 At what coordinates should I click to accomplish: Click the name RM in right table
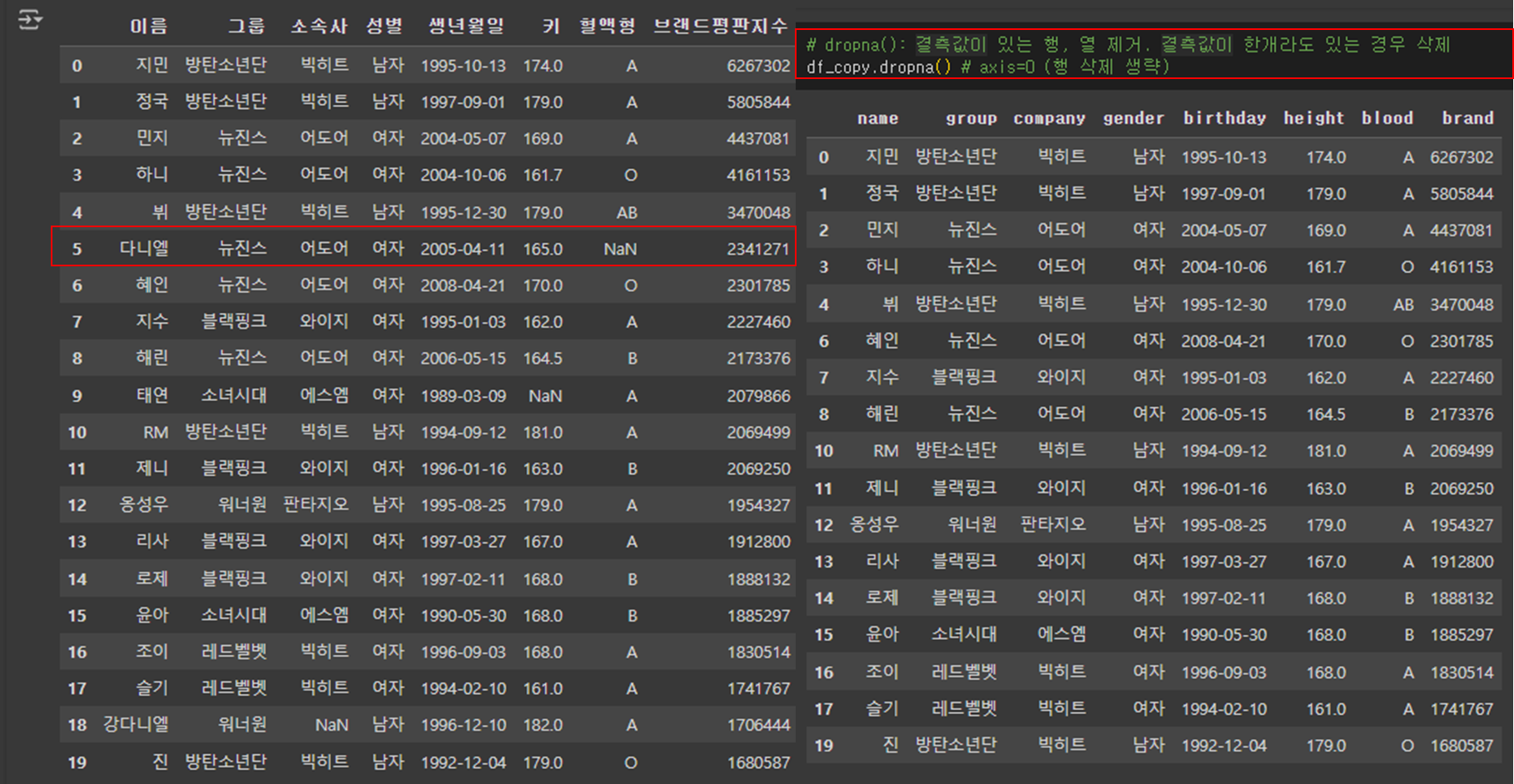(886, 451)
